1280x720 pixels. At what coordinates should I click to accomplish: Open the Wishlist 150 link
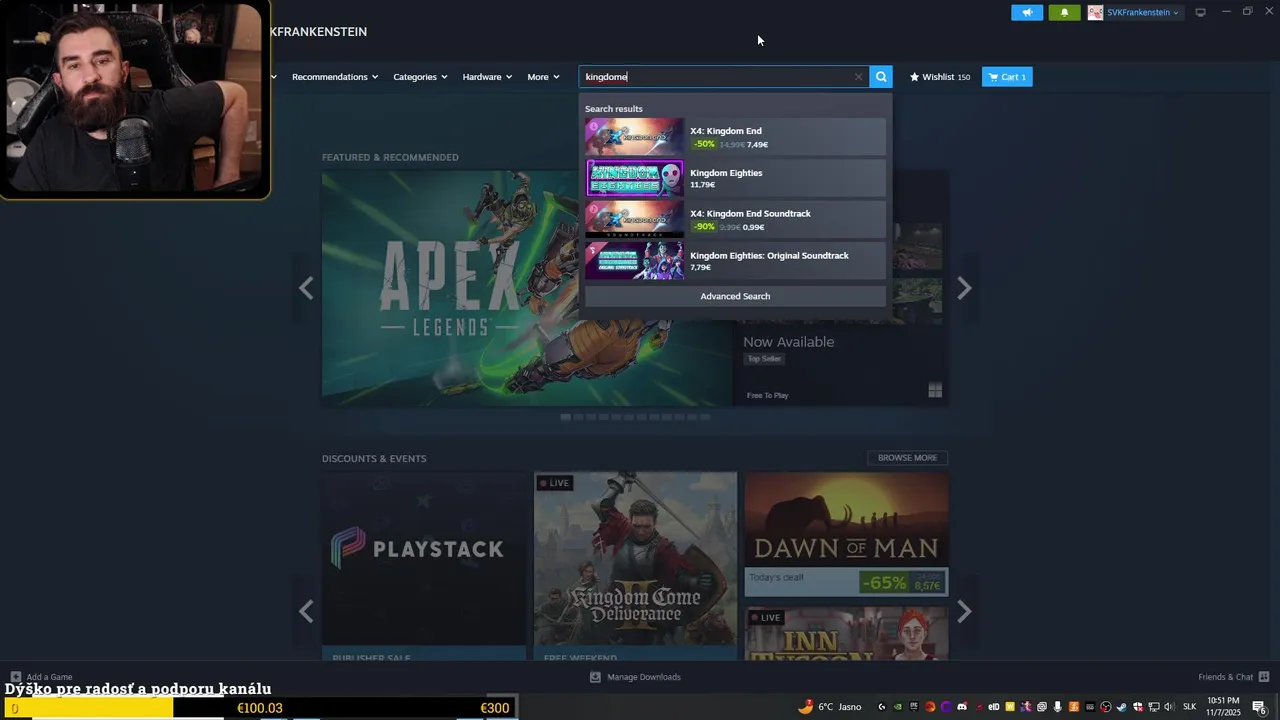tap(940, 77)
